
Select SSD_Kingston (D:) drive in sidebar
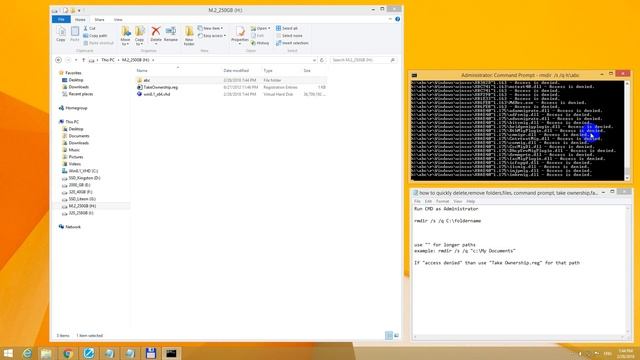(x=84, y=178)
